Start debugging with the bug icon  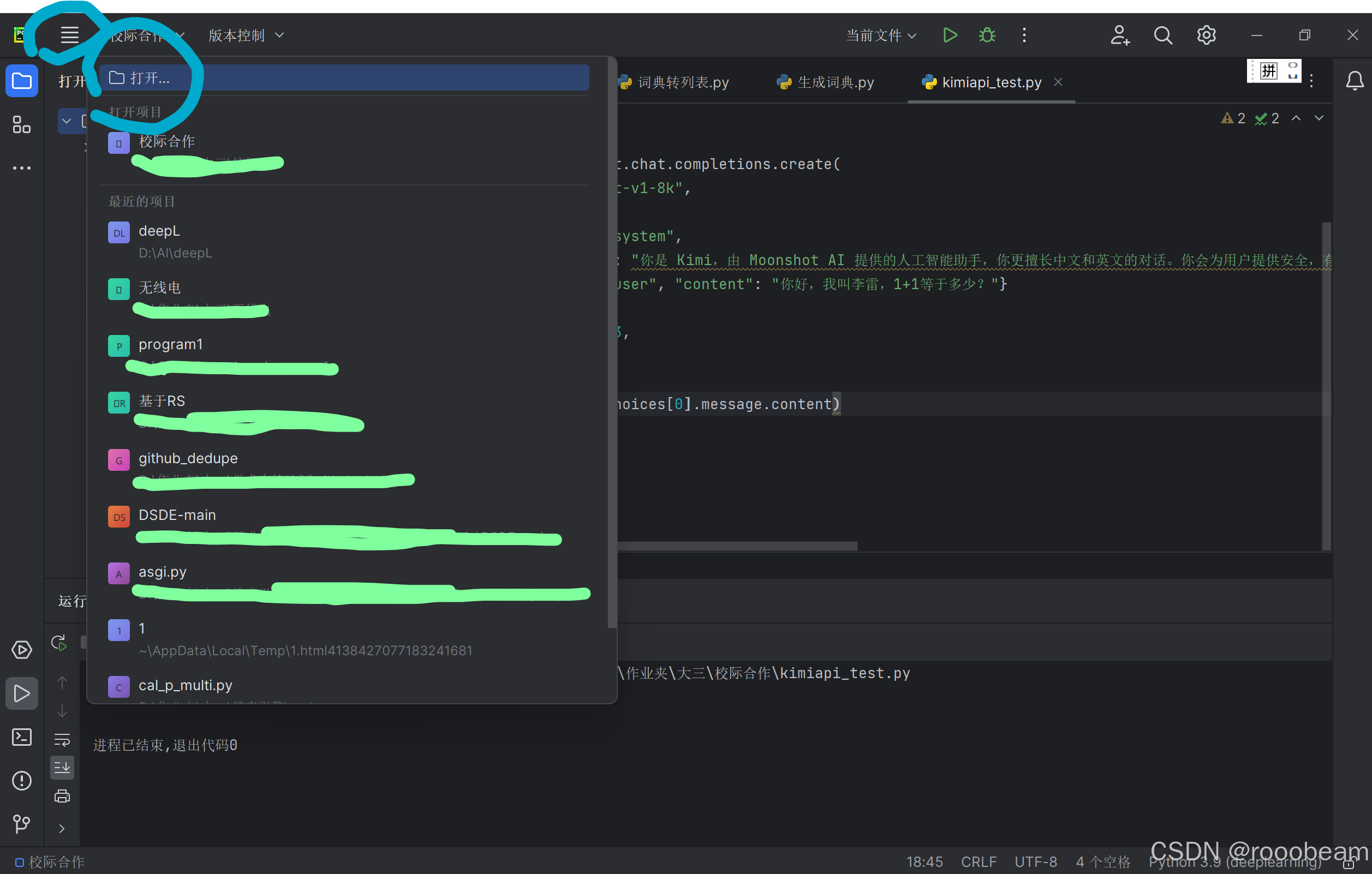pos(986,35)
